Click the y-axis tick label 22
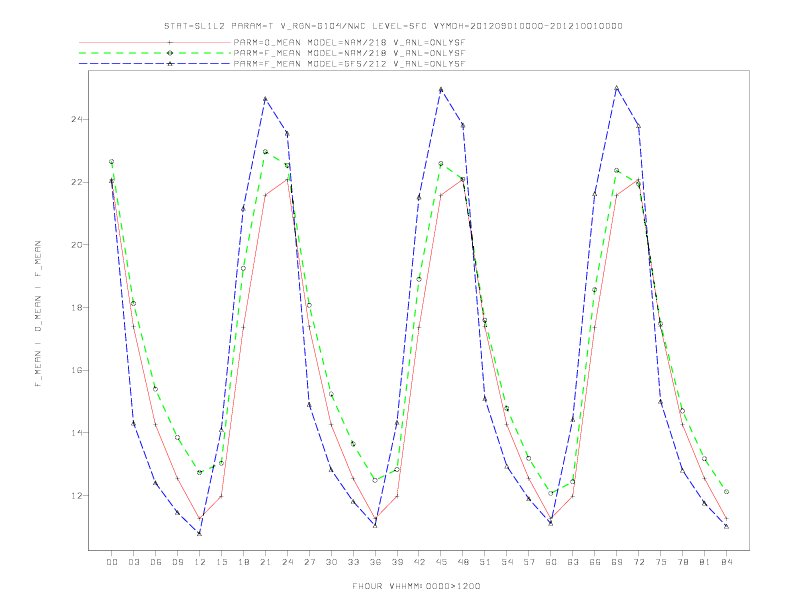 click(x=77, y=182)
